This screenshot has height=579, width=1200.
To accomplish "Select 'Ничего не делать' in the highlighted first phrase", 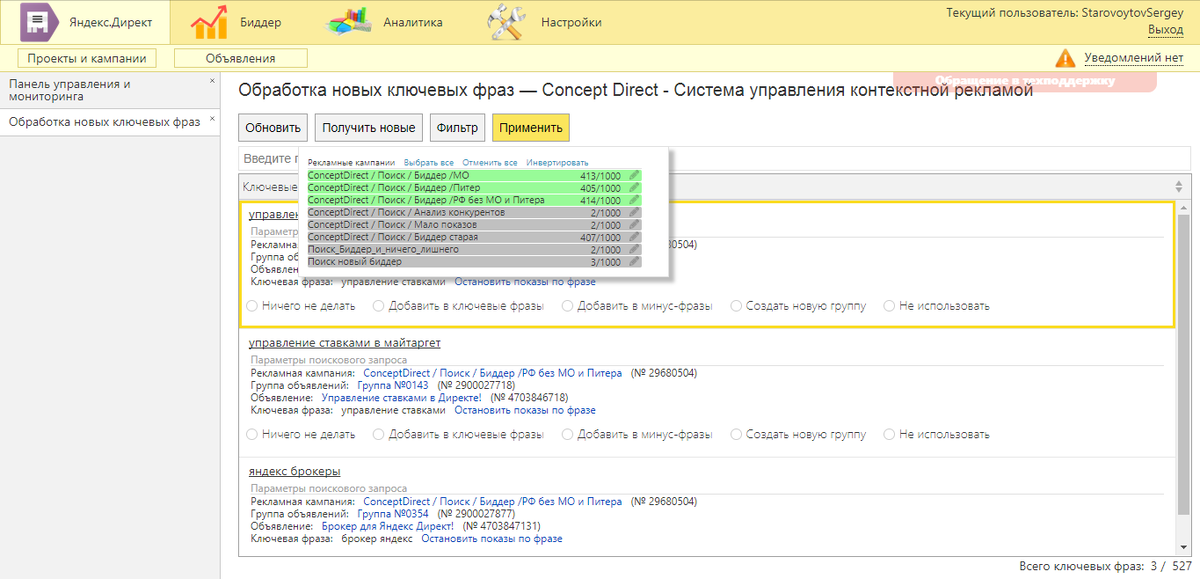I will click(x=251, y=306).
